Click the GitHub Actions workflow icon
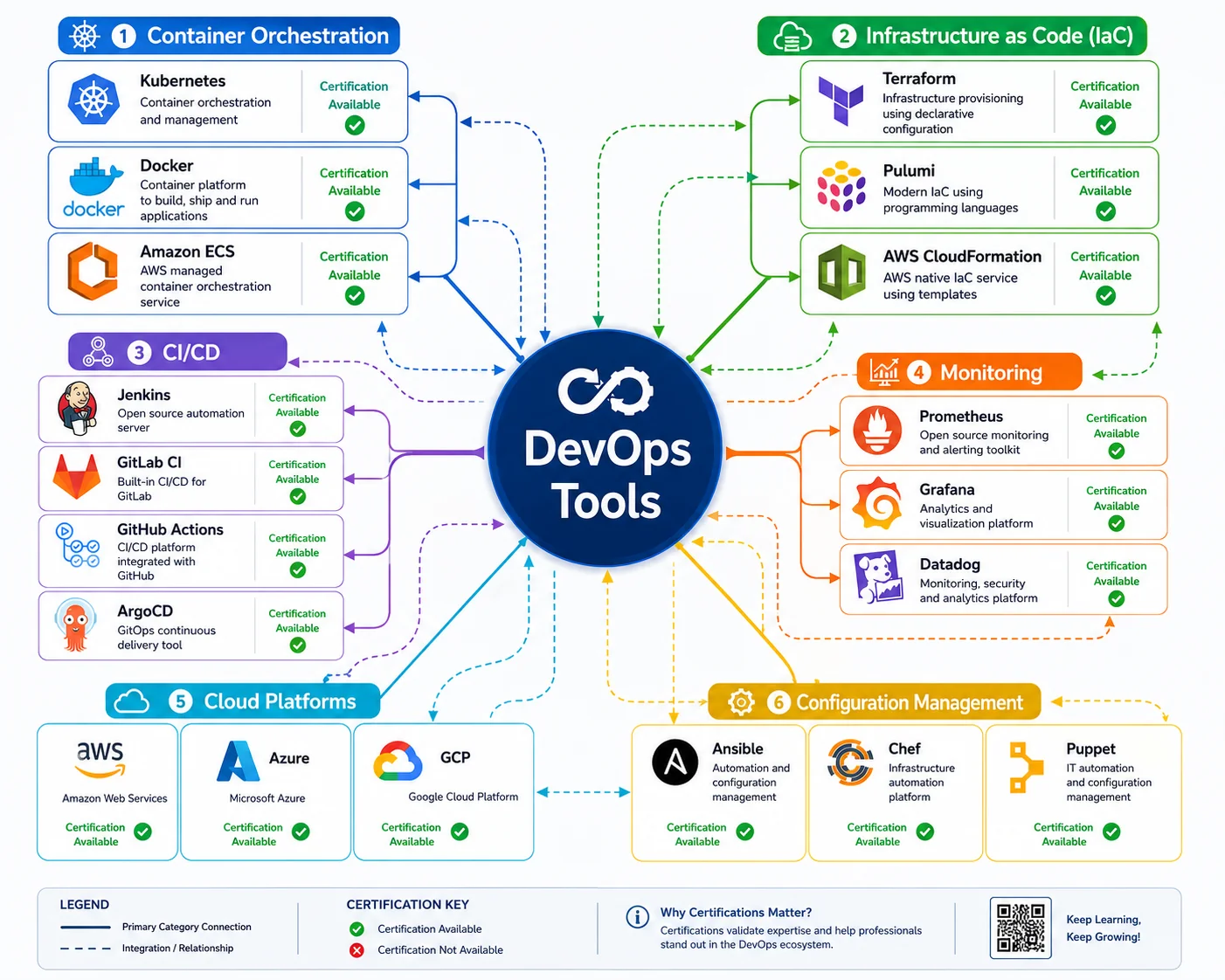1225x980 pixels. click(x=78, y=545)
